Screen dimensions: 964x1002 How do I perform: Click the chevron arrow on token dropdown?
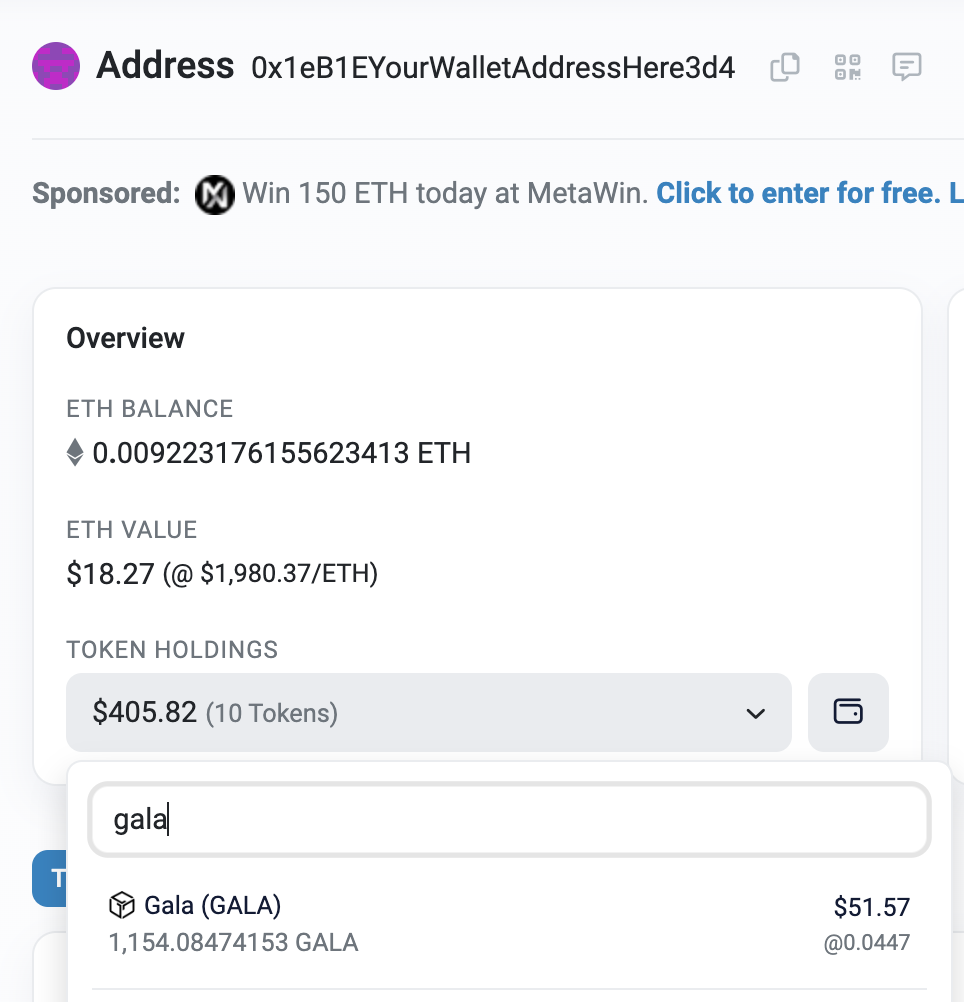756,713
